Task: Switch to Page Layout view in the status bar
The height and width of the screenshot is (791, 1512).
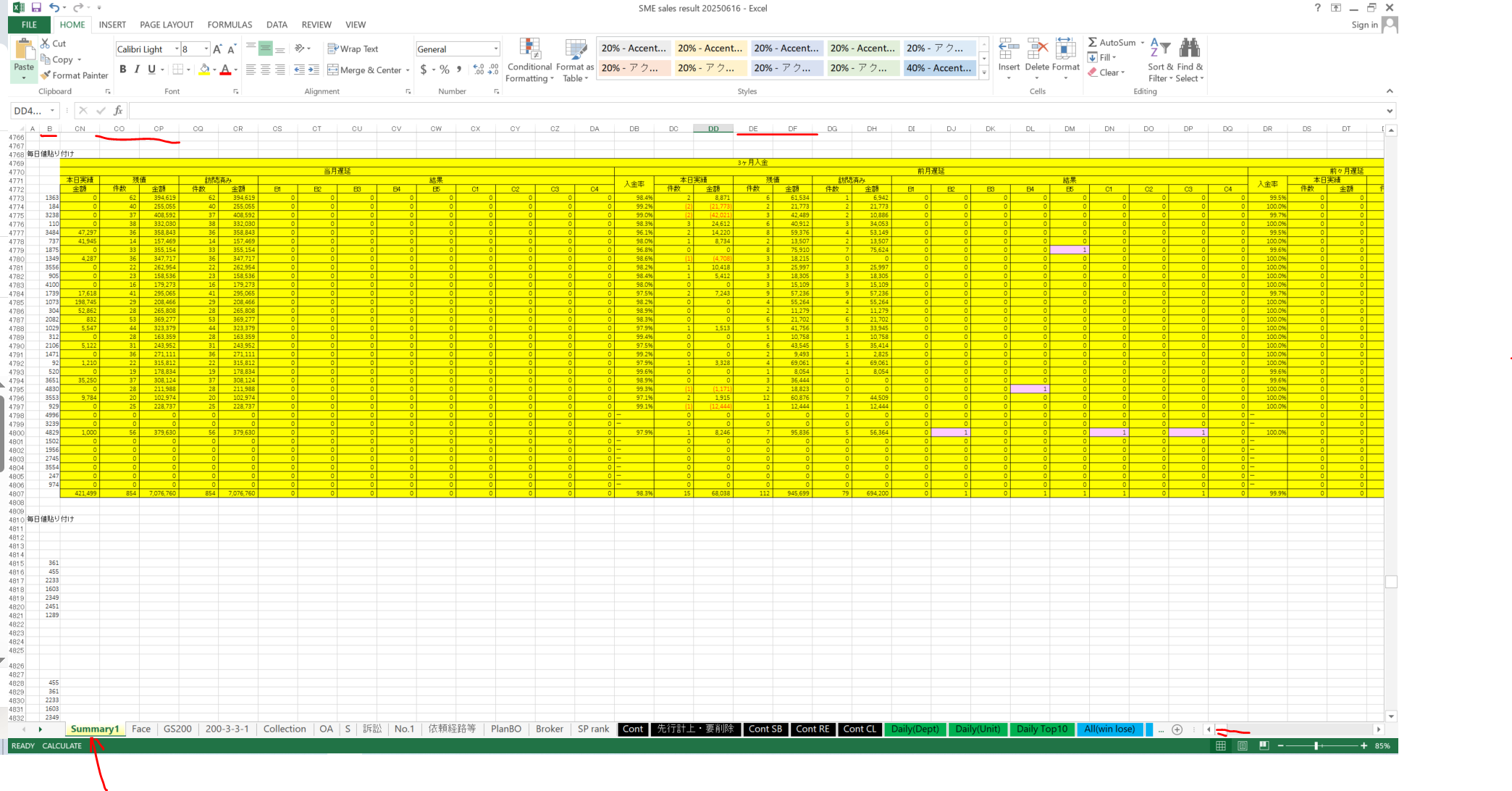Action: [x=1243, y=746]
